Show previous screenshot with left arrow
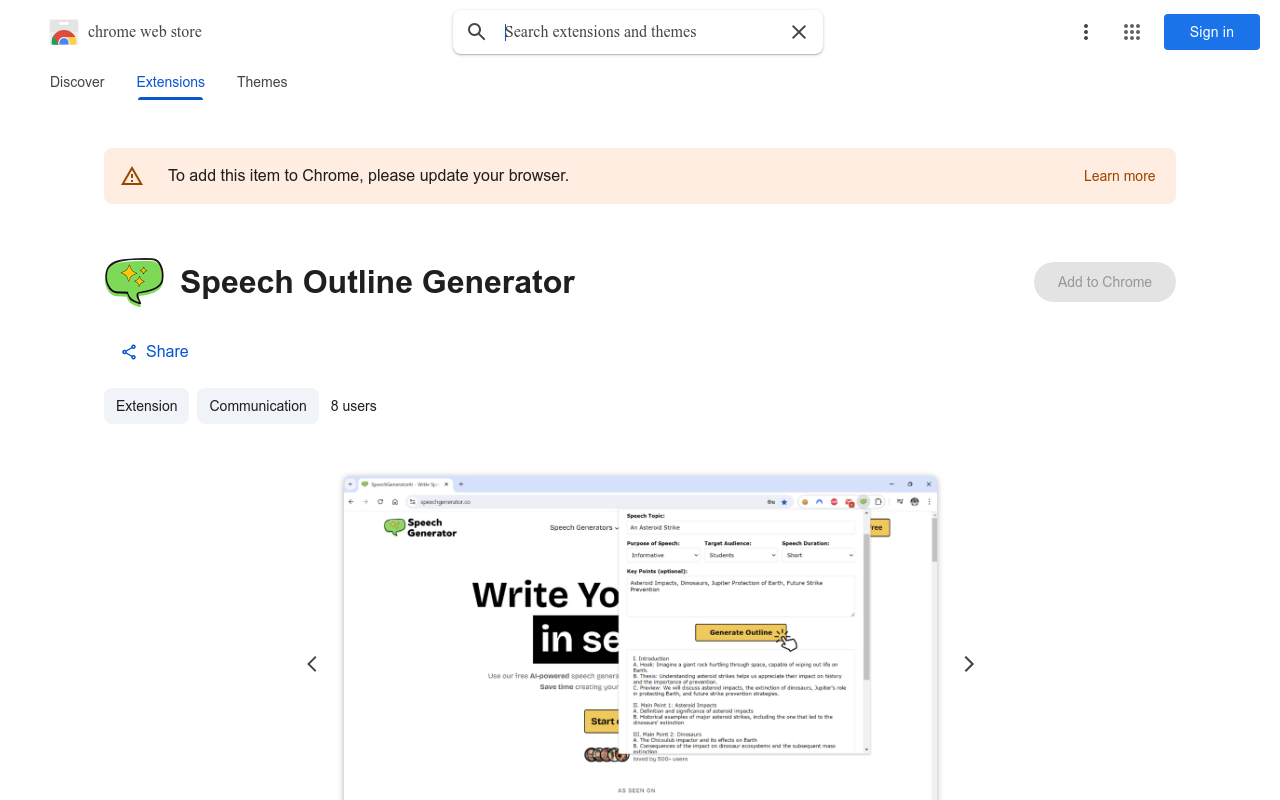Viewport: 1280px width, 800px height. [x=312, y=664]
